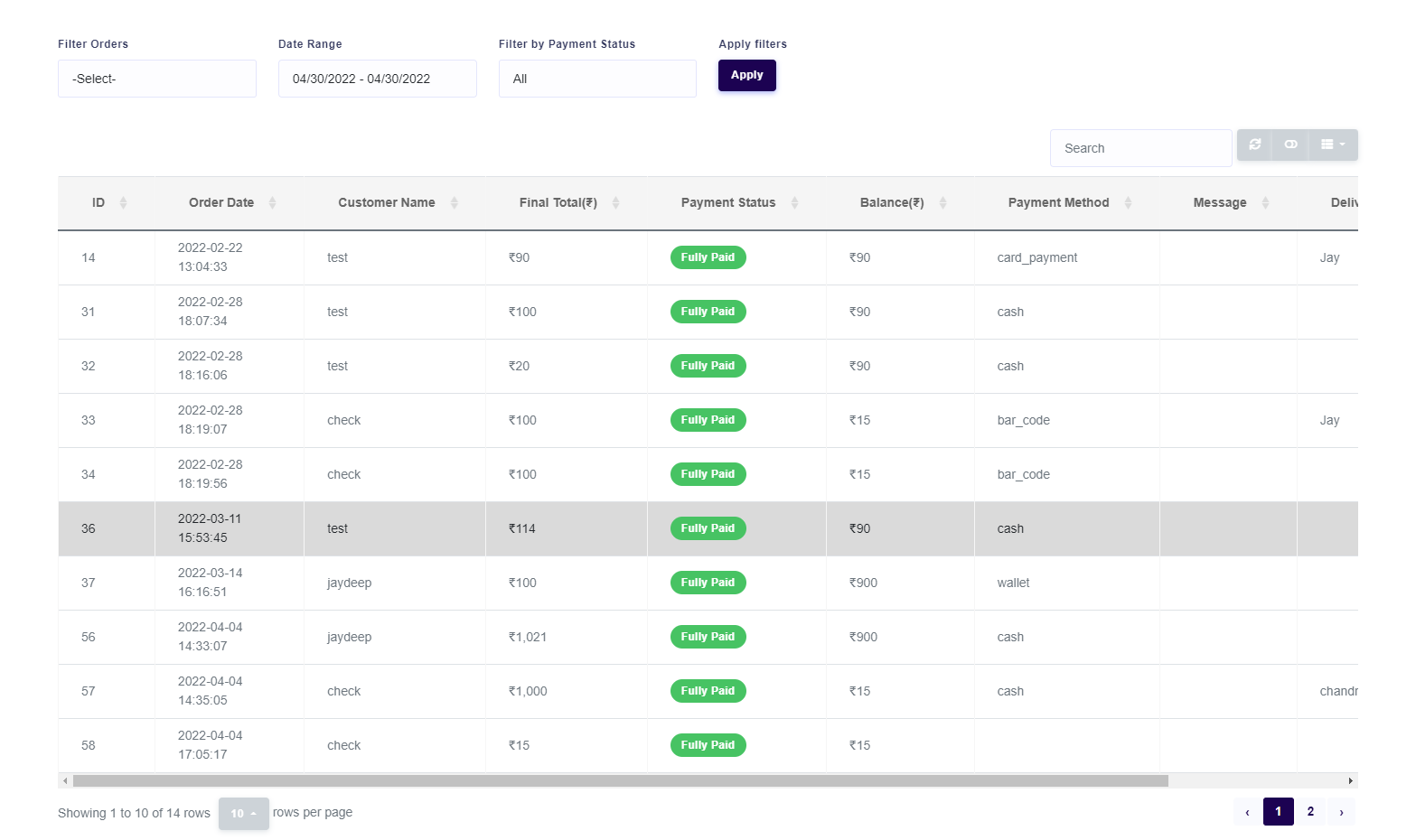1416x840 pixels.
Task: Sort by Final Total arrows icon
Action: click(x=615, y=203)
